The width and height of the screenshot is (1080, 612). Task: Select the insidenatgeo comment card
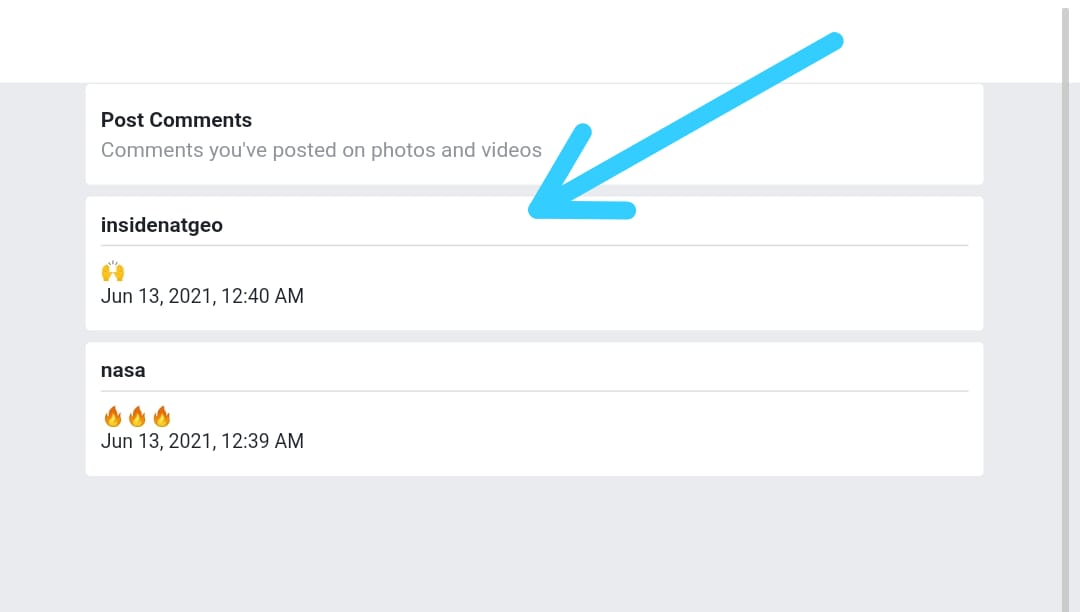point(534,264)
